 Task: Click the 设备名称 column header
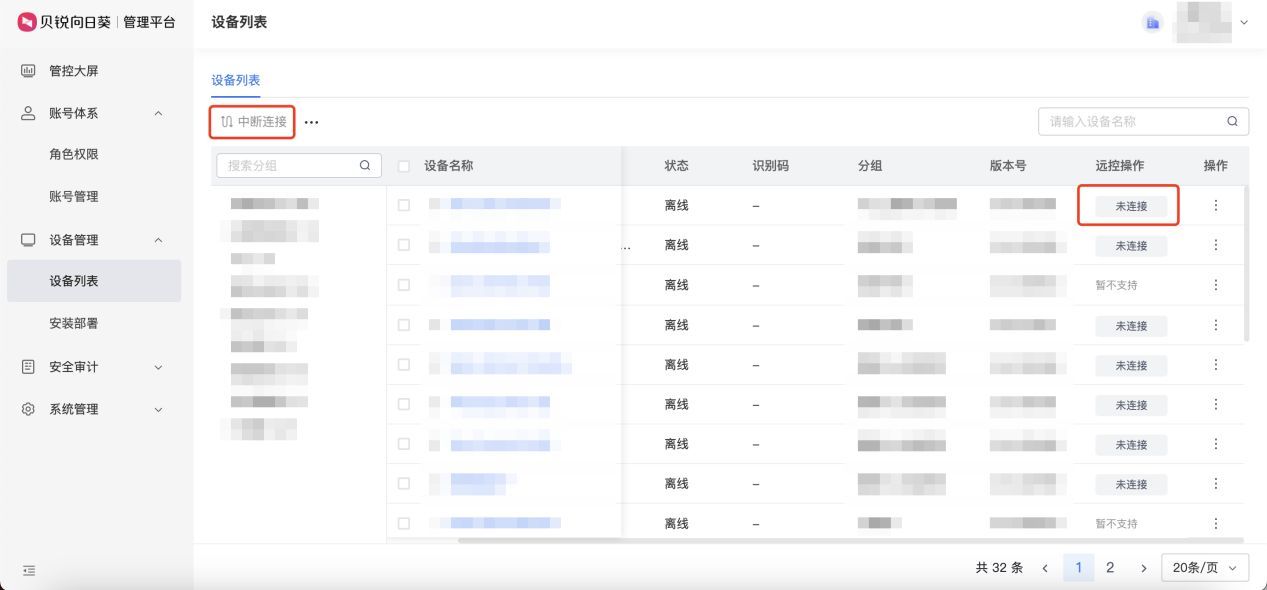click(448, 166)
